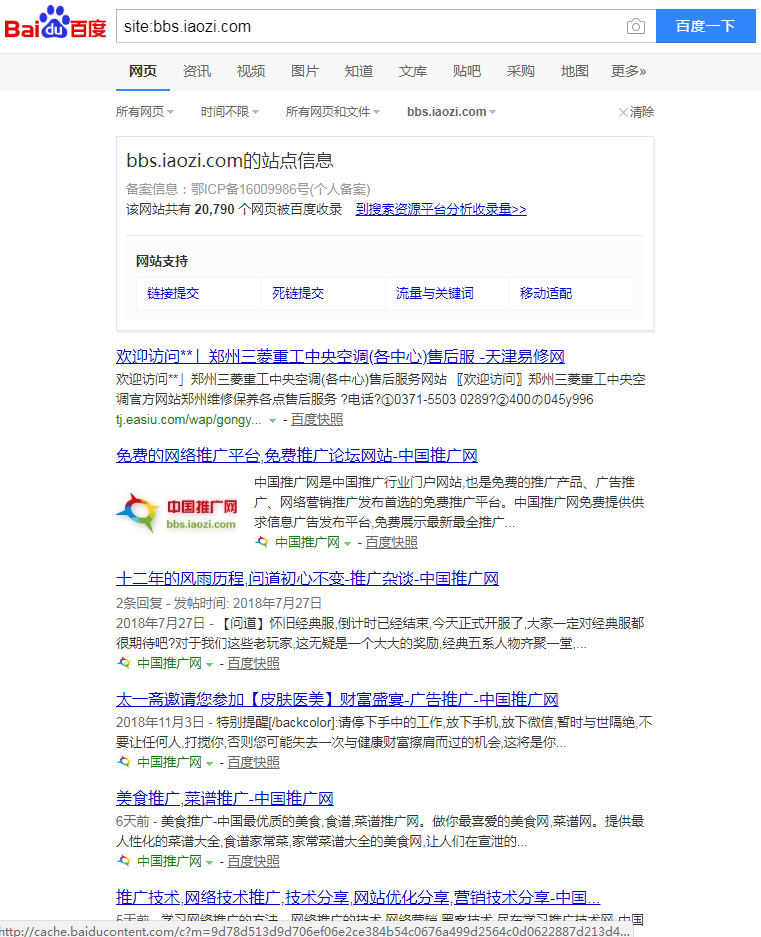The height and width of the screenshot is (937, 761).
Task: Open 百度快照 for the 十二年的风雨历程 result
Action: tap(253, 663)
